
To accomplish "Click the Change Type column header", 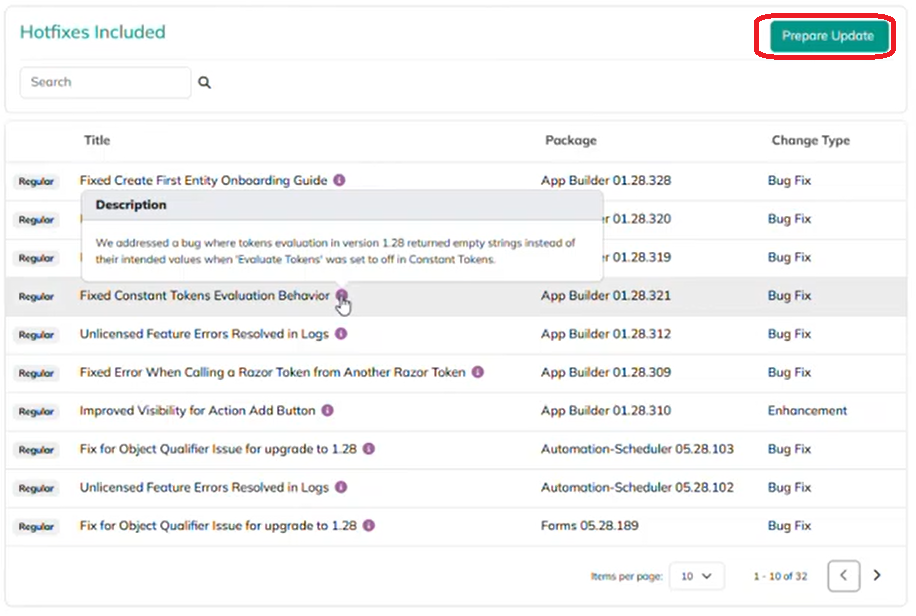I will pos(810,141).
